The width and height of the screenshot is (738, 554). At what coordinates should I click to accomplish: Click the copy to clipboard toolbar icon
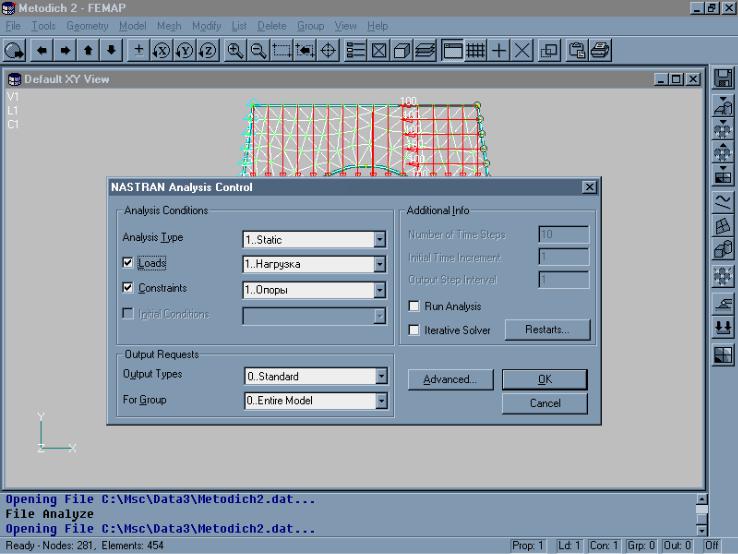click(577, 50)
